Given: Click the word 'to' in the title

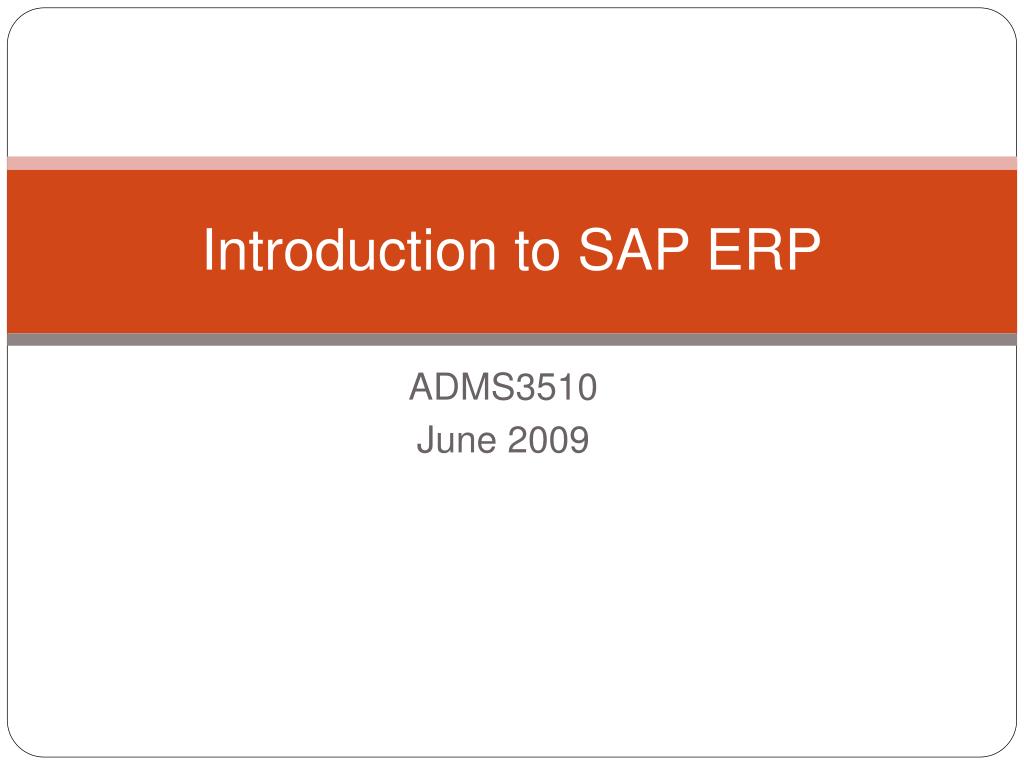Looking at the screenshot, I should click(x=537, y=251).
